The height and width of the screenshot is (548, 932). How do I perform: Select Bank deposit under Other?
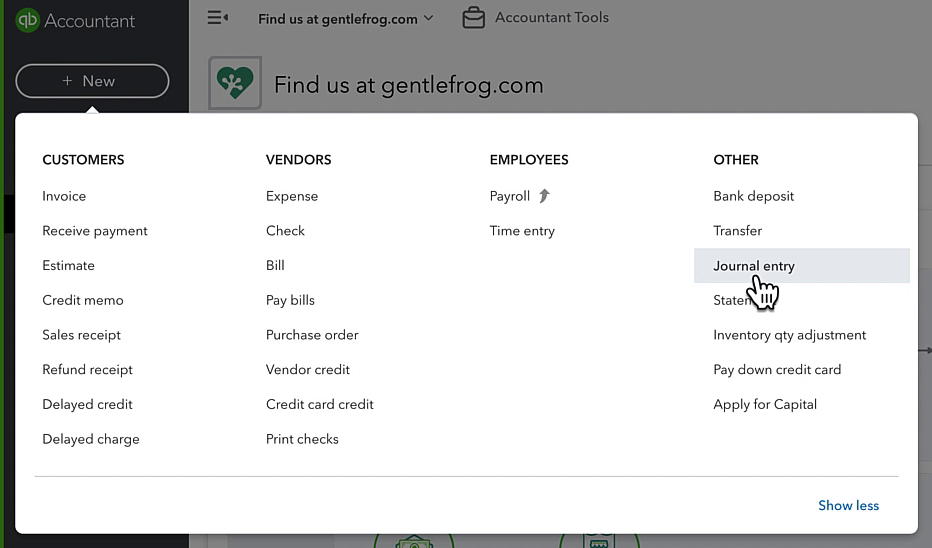[754, 196]
